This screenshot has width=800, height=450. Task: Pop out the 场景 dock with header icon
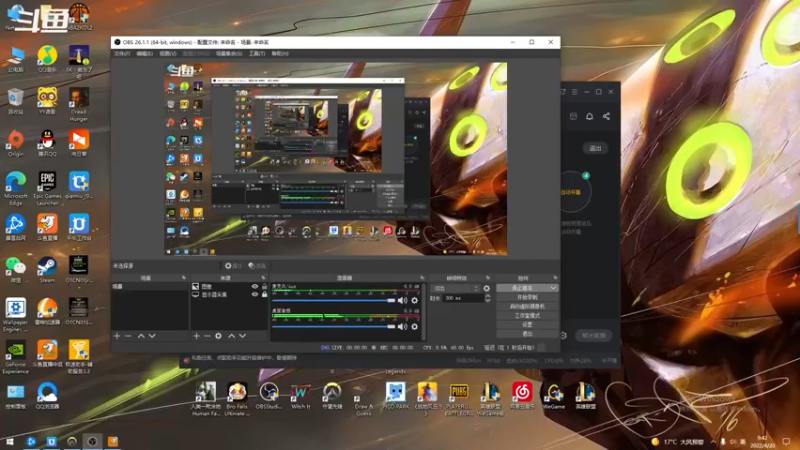coord(184,278)
